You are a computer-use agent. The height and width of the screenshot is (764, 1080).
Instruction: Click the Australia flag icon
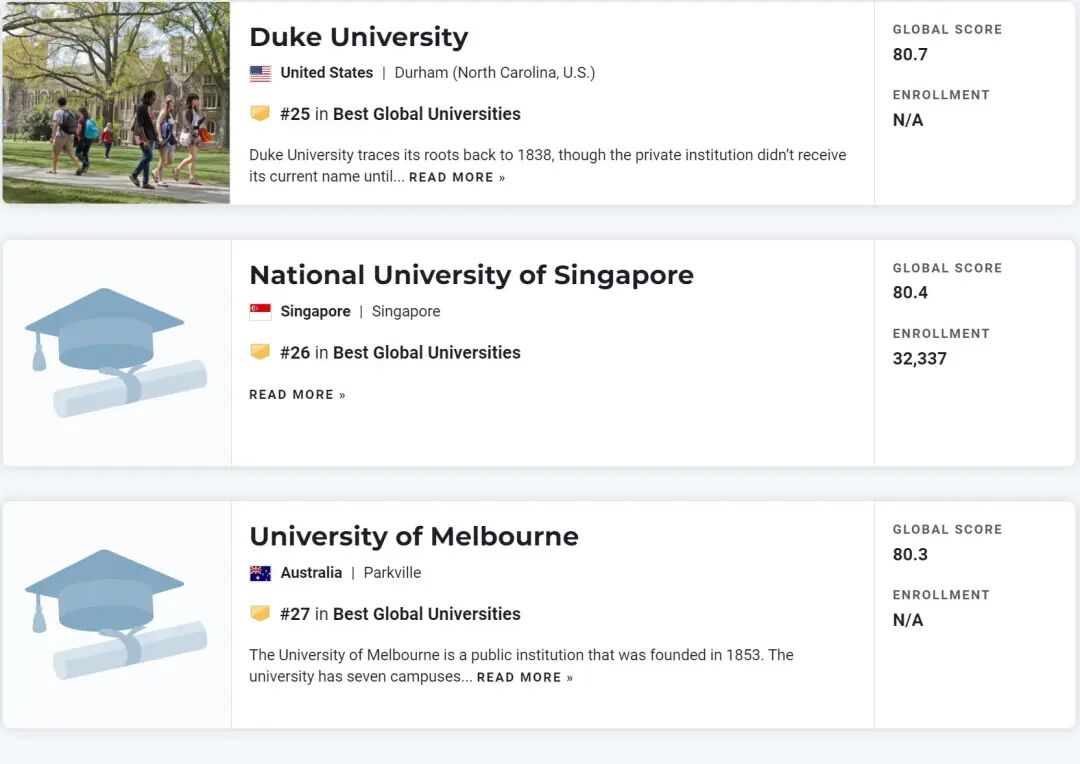[x=260, y=573]
